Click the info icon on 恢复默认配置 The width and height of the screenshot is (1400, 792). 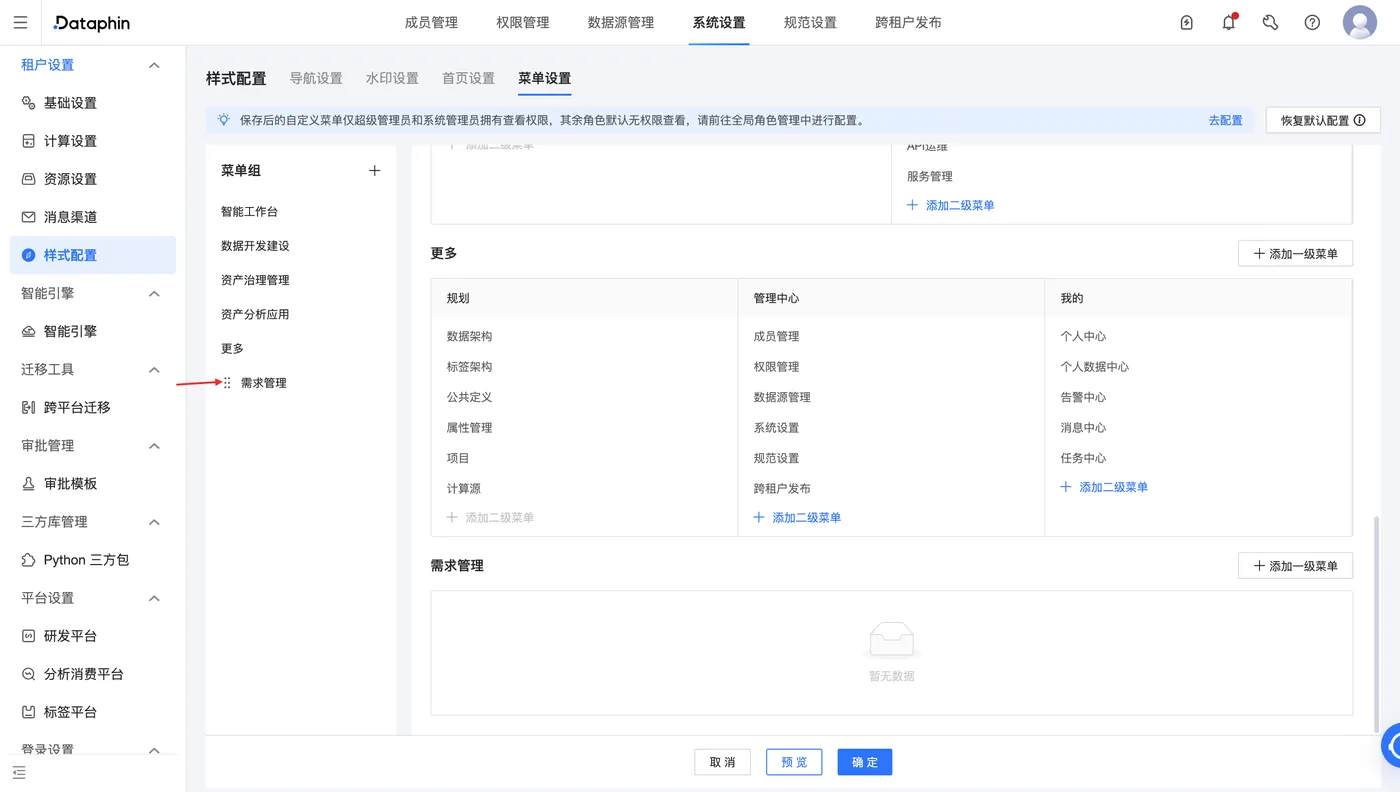tap(1359, 120)
